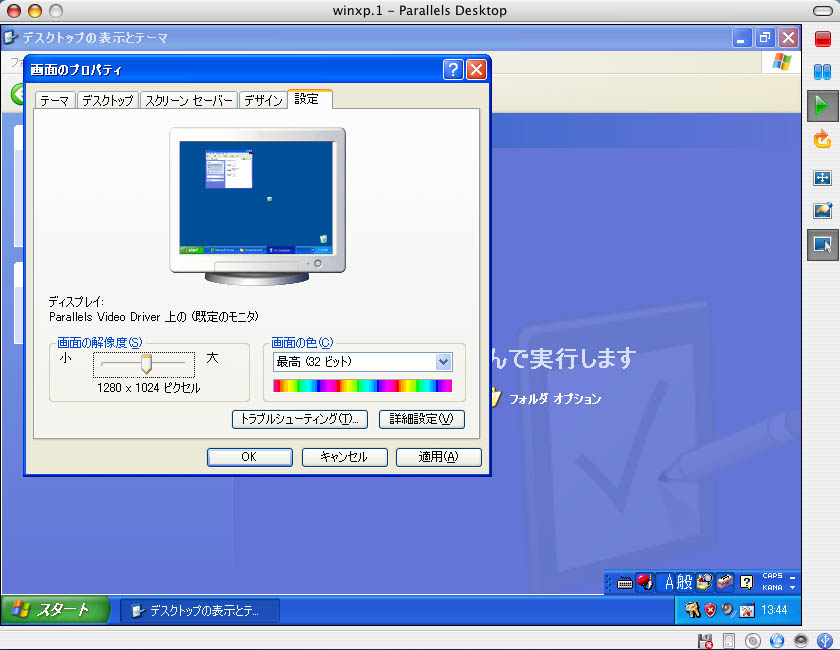Click the CD/DVD drive status icon
This screenshot has width=840, height=650.
pyautogui.click(x=753, y=640)
